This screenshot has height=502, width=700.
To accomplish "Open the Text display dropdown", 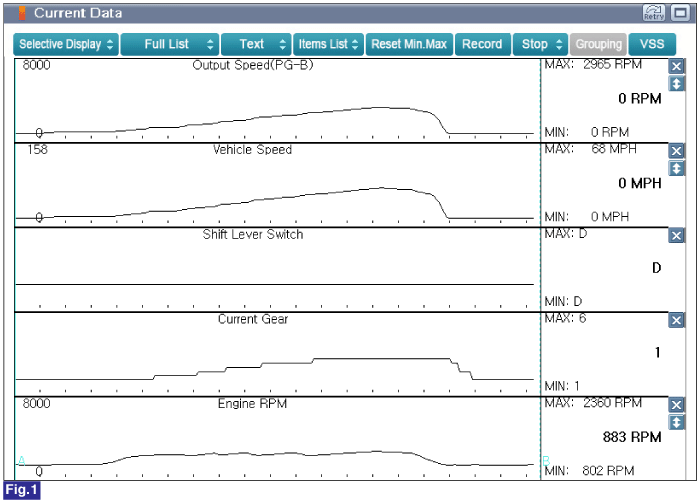I will pos(256,44).
